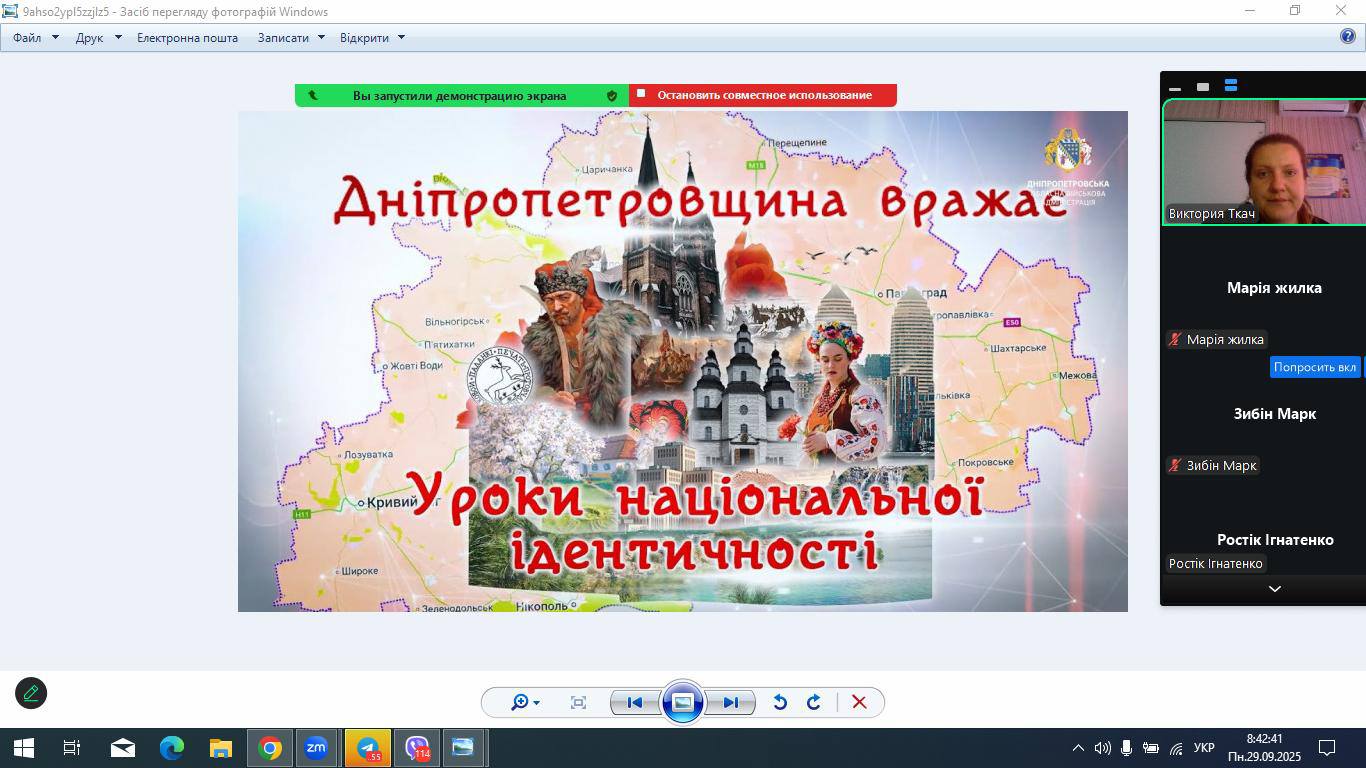Viewport: 1366px width, 768px height.
Task: Click the Остановить совместное использование button
Action: coord(763,95)
